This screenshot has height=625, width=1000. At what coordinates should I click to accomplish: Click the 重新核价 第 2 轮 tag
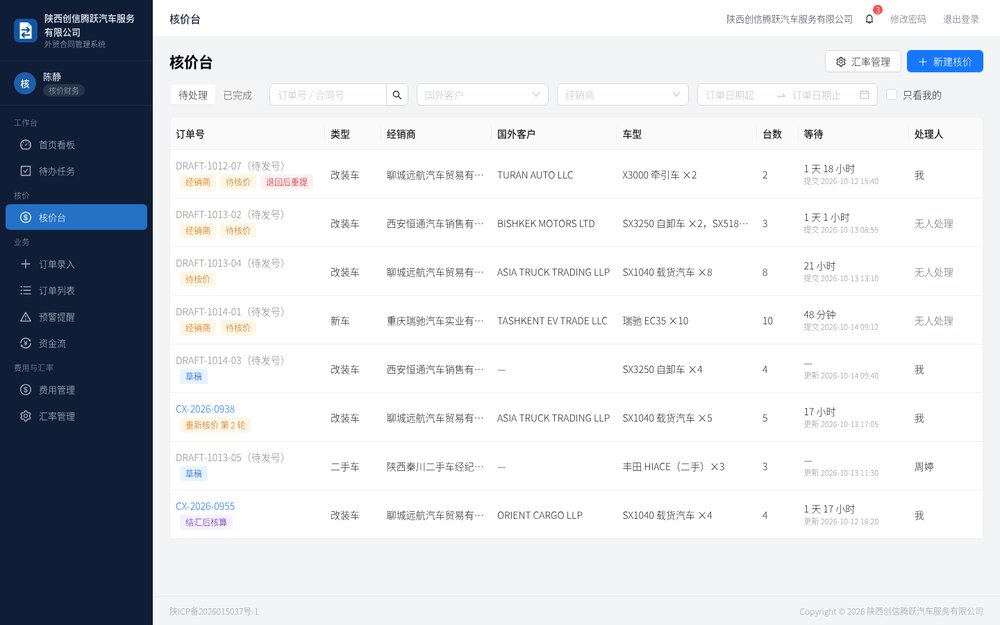216,425
